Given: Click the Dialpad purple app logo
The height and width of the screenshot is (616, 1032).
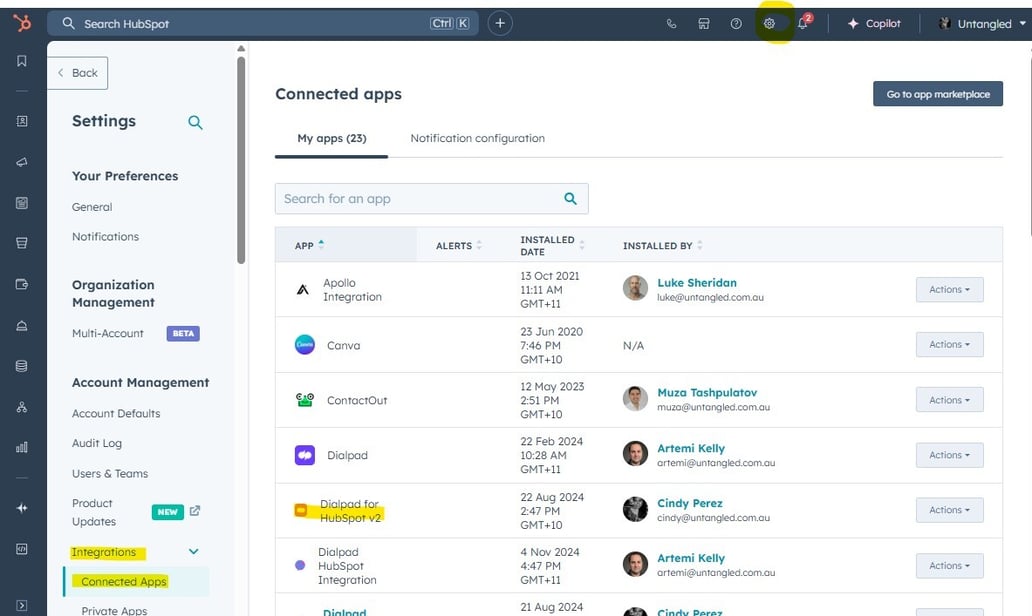Looking at the screenshot, I should [x=305, y=455].
